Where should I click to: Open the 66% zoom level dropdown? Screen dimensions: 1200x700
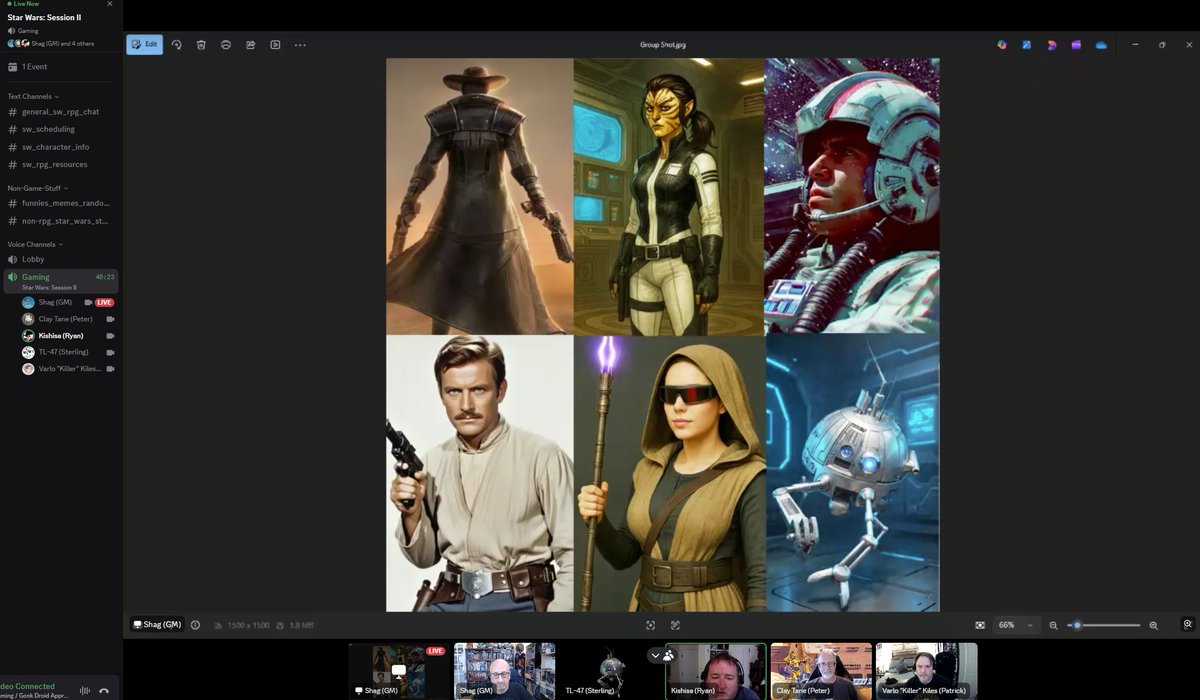[x=1015, y=625]
